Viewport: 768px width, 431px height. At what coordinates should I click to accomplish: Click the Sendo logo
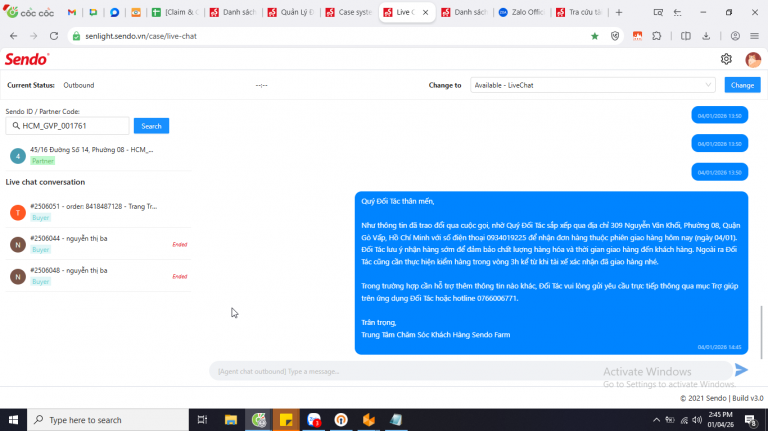click(x=27, y=59)
